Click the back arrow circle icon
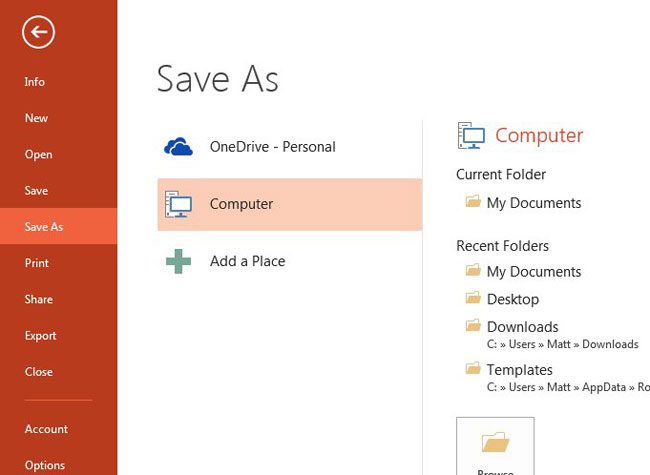The width and height of the screenshot is (650, 475). [38, 33]
